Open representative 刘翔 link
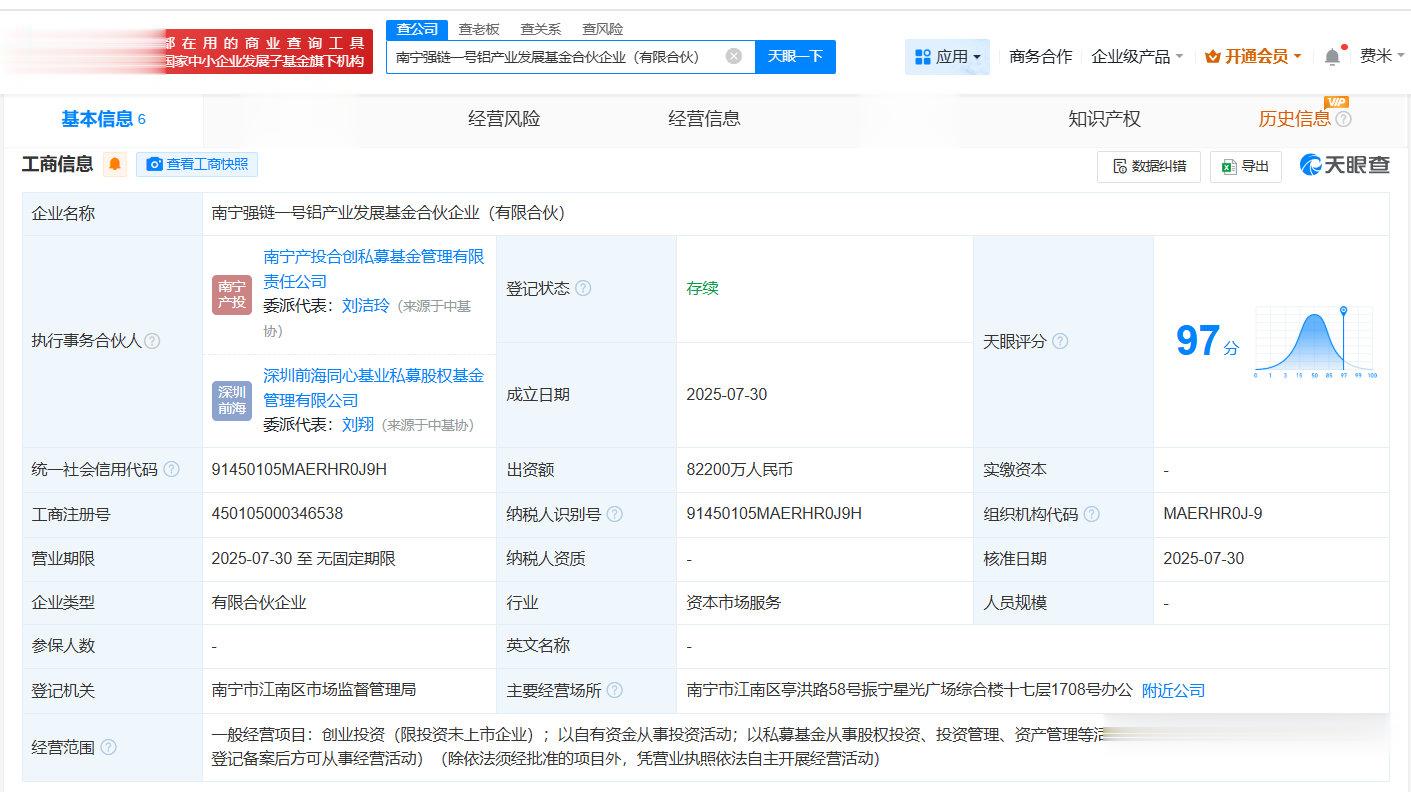This screenshot has width=1411, height=792. coord(357,425)
